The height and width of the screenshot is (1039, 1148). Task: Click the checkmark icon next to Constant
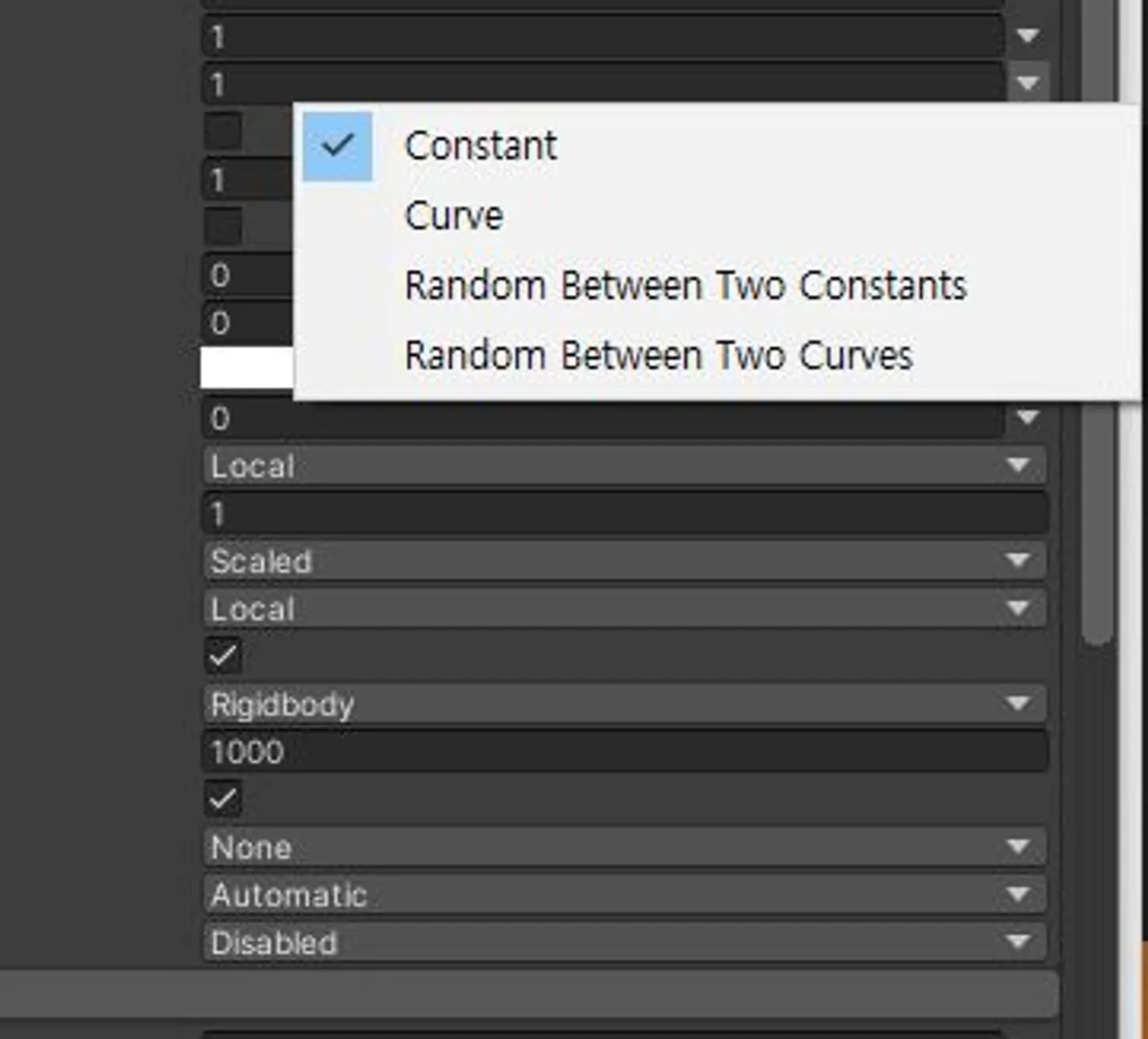337,144
